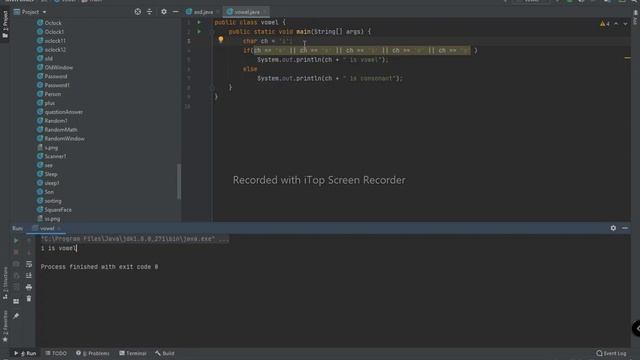
Task: Click the red Stop button in Run panel
Action: (x=16, y=252)
